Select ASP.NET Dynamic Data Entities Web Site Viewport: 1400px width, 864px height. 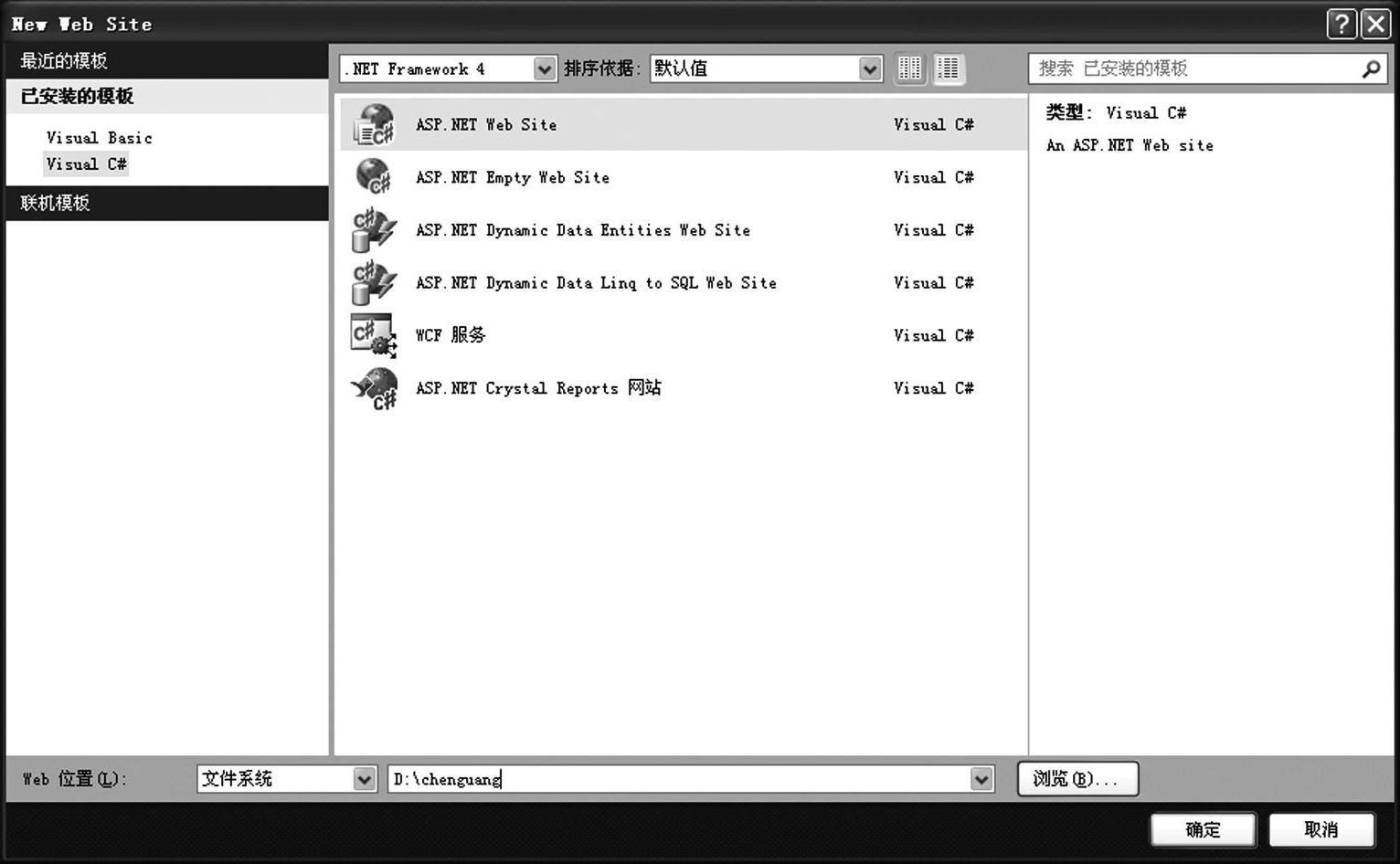(583, 230)
